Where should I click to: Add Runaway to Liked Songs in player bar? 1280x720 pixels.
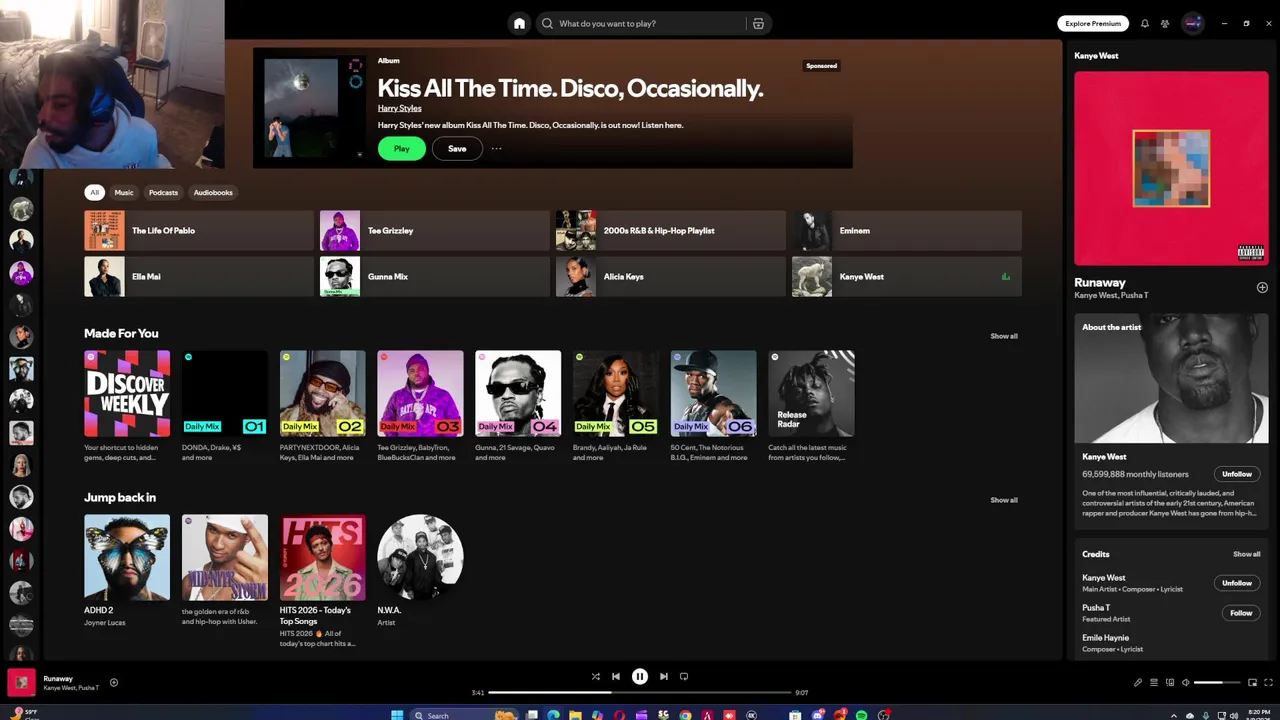(x=114, y=682)
